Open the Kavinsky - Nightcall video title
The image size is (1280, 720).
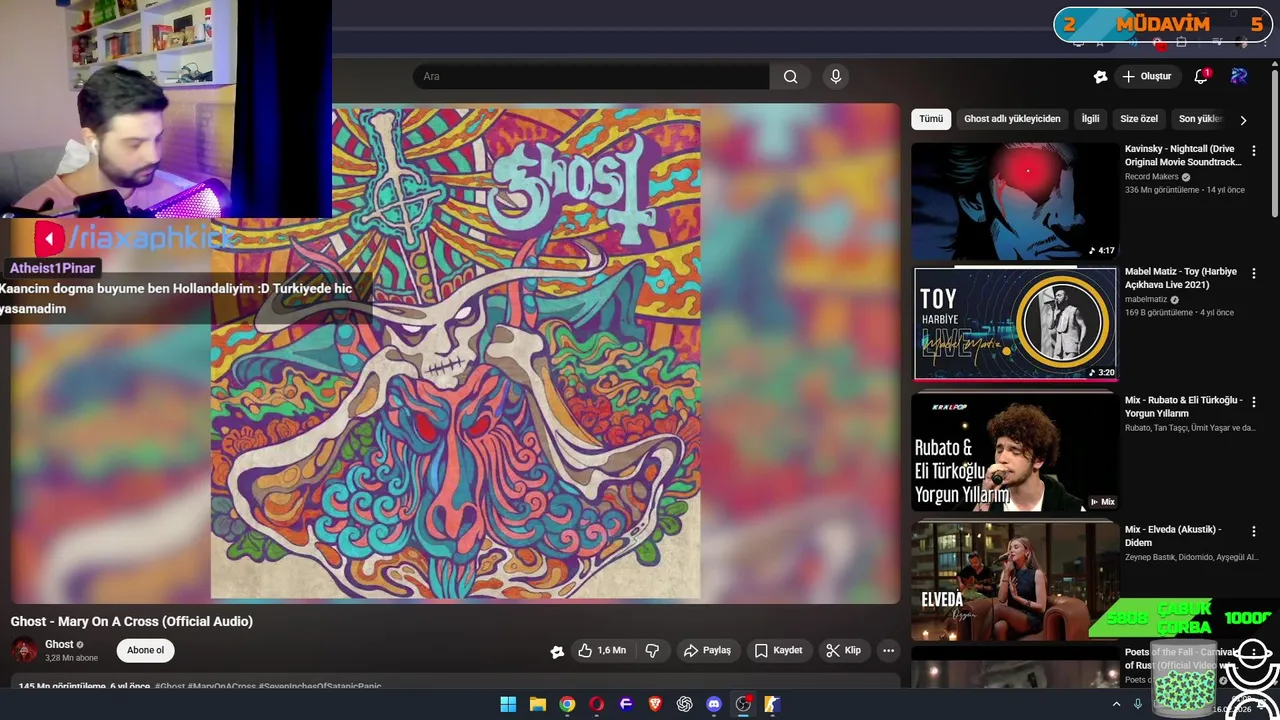tap(1183, 155)
